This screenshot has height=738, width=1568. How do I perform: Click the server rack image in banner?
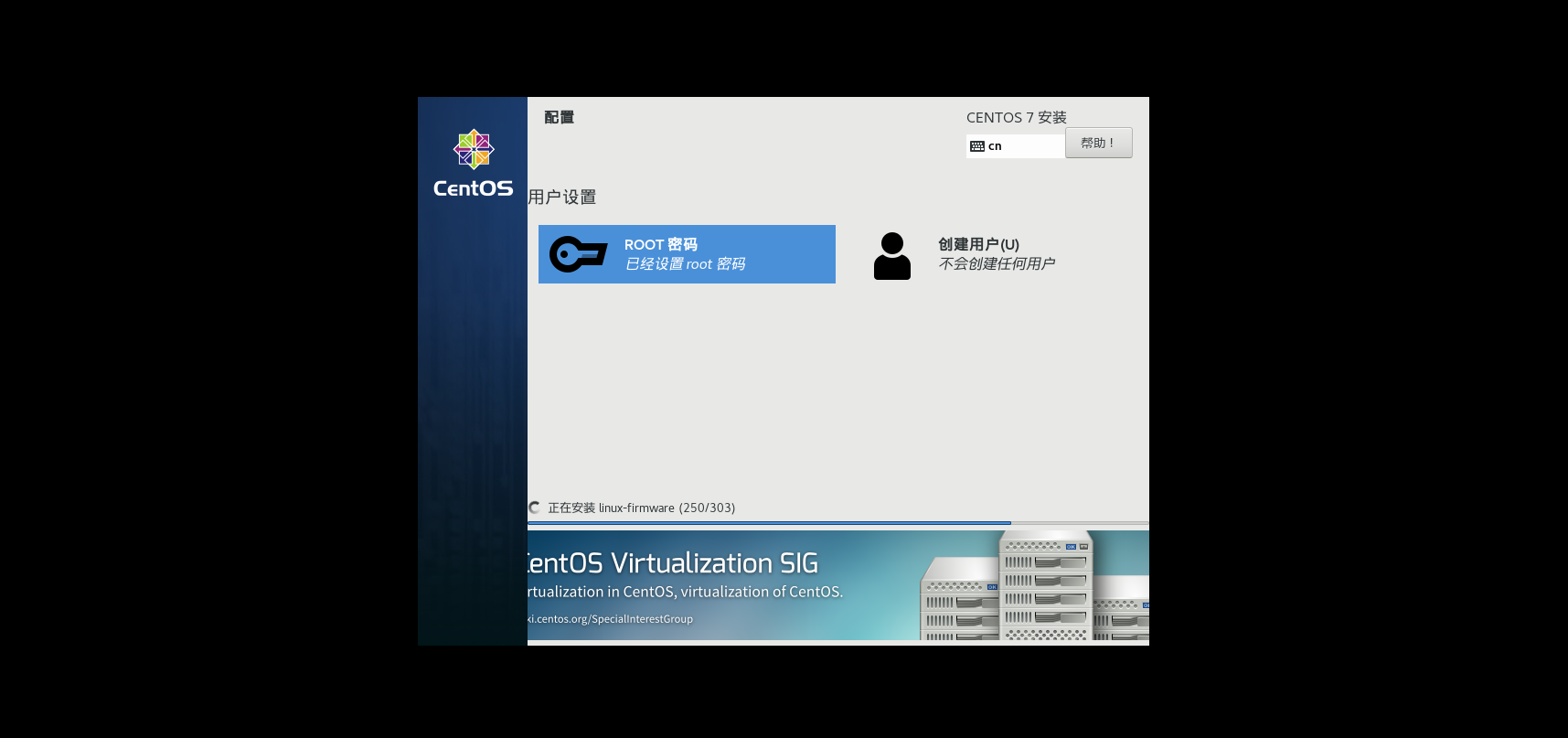[1034, 585]
